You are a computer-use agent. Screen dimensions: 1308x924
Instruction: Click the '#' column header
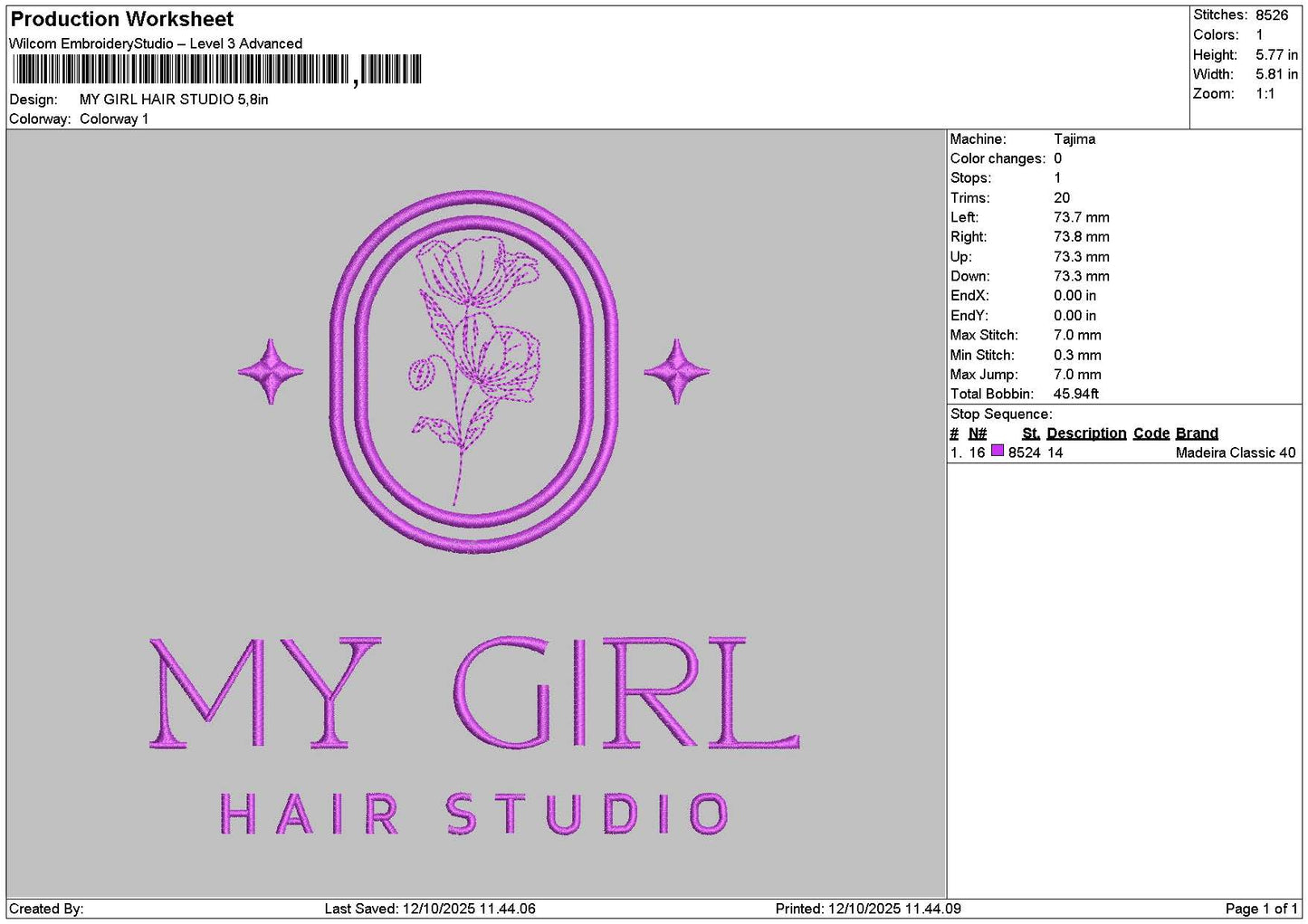tap(954, 433)
